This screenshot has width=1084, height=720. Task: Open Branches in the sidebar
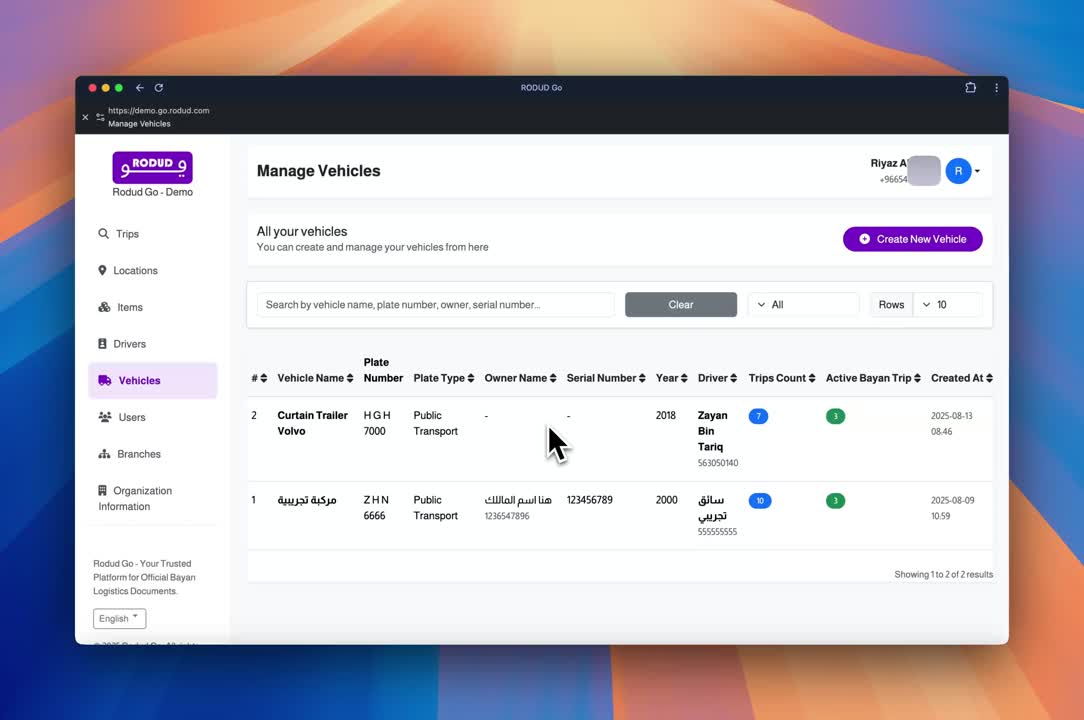153,454
